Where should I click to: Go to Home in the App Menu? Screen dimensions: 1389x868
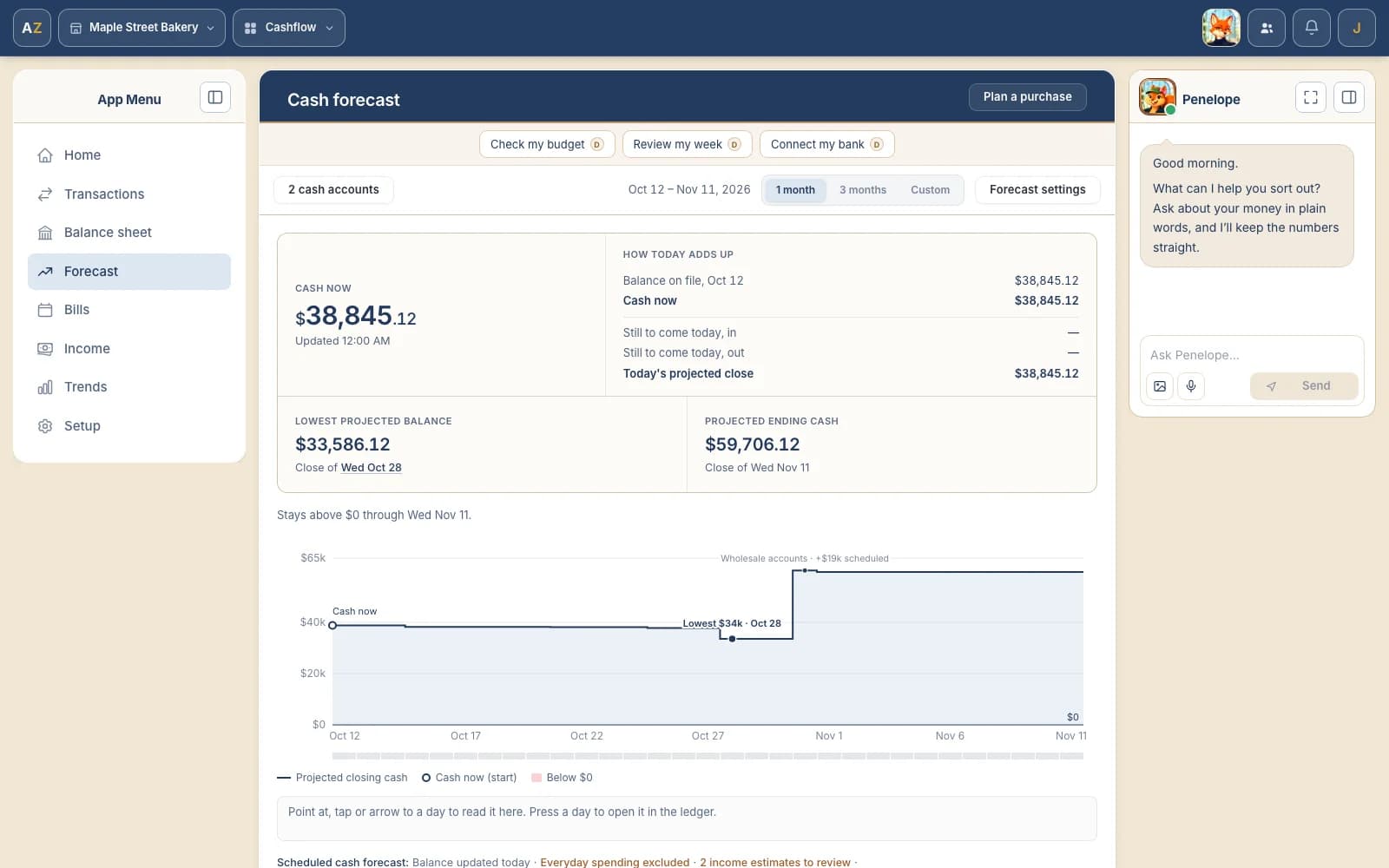point(129,155)
